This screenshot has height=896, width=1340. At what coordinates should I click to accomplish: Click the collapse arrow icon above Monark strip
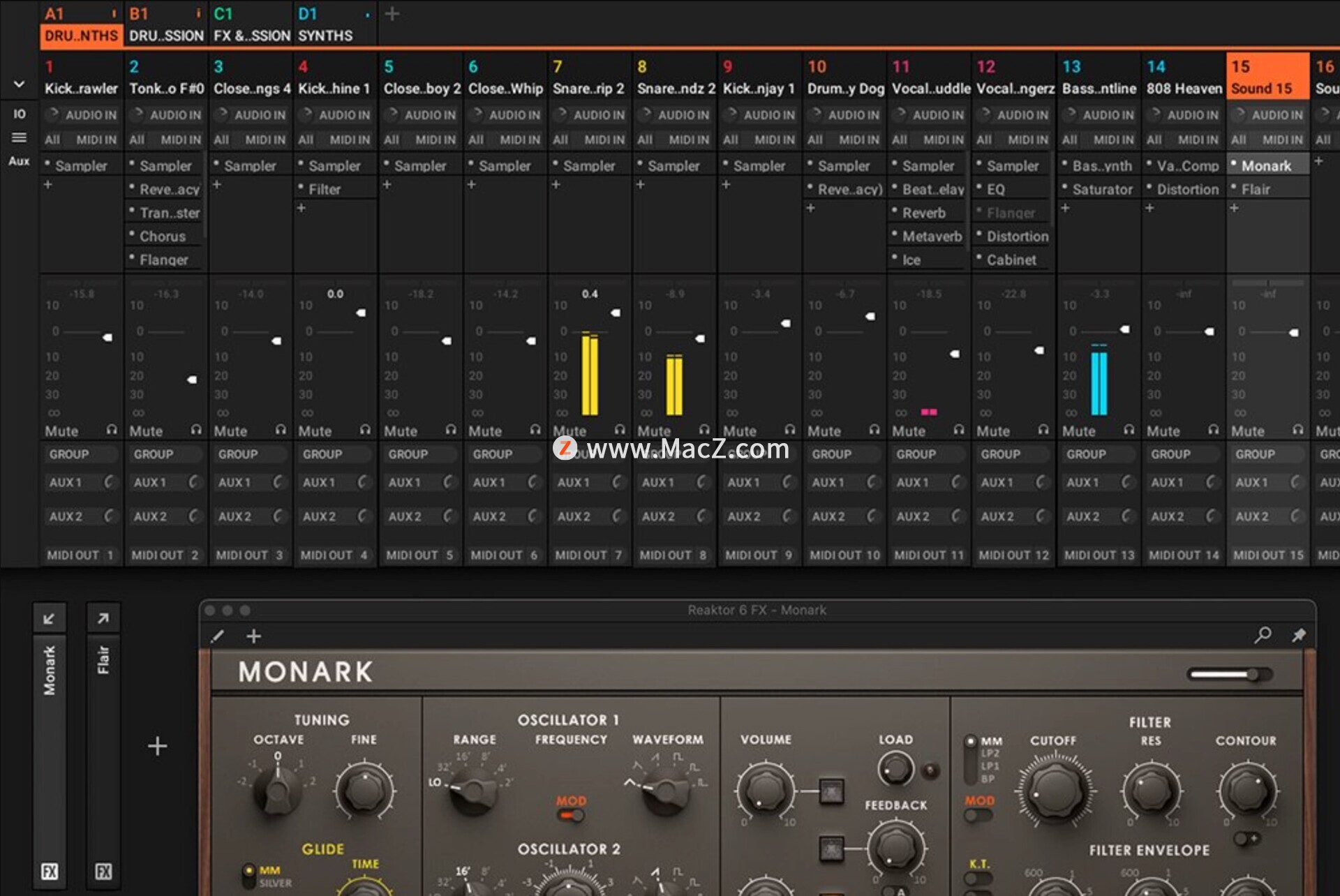pos(49,618)
